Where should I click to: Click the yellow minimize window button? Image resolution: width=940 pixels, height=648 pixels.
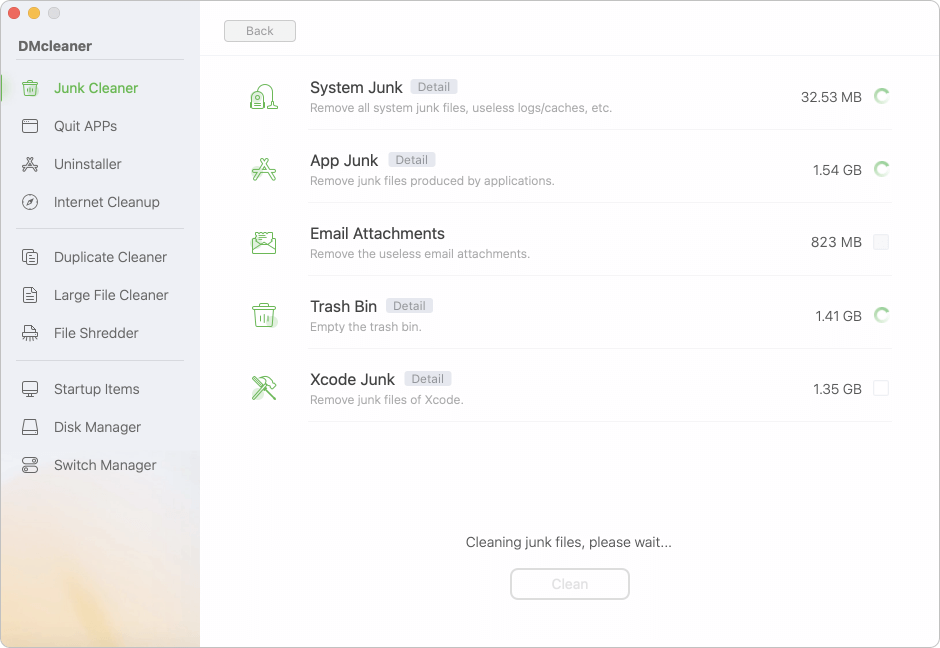[34, 13]
